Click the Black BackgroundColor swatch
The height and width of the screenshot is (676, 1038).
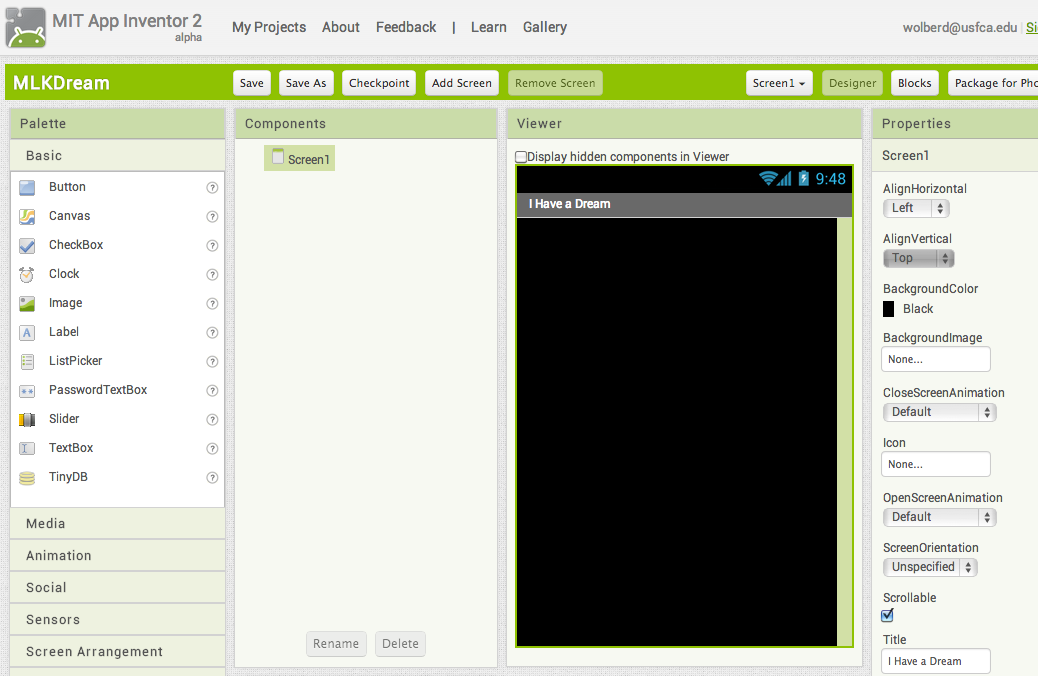888,309
